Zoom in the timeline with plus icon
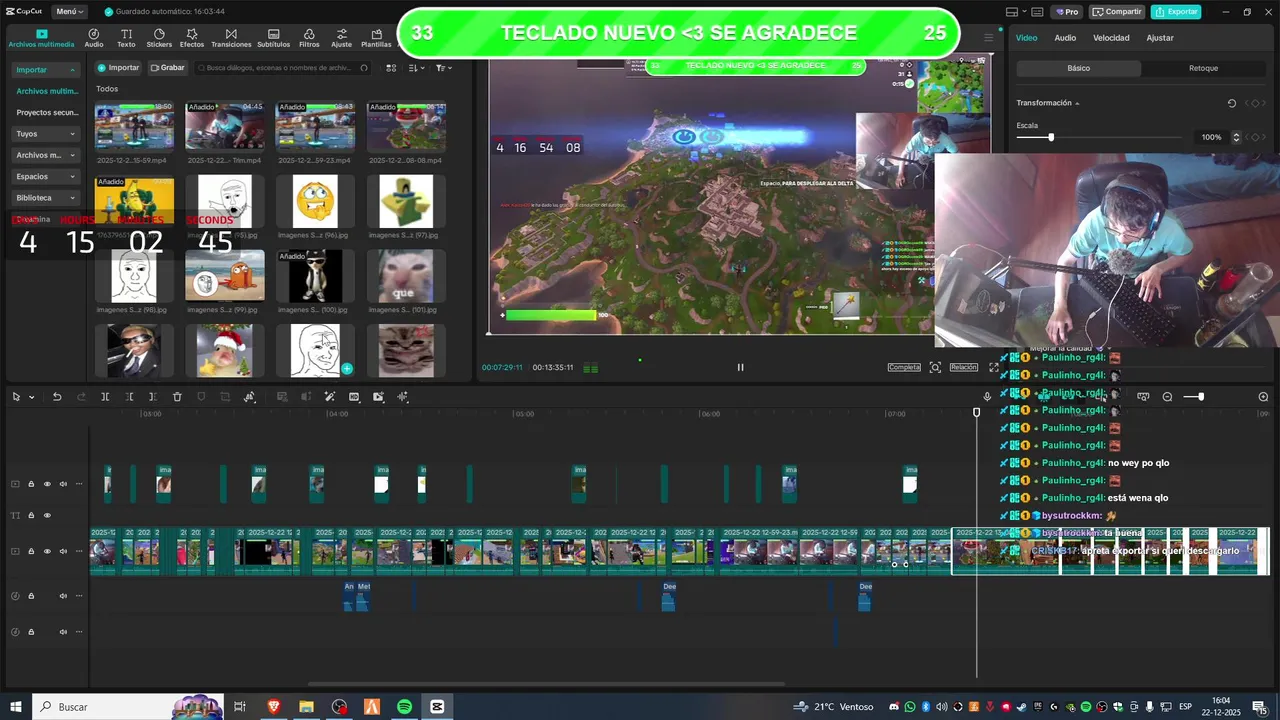 tap(1263, 397)
